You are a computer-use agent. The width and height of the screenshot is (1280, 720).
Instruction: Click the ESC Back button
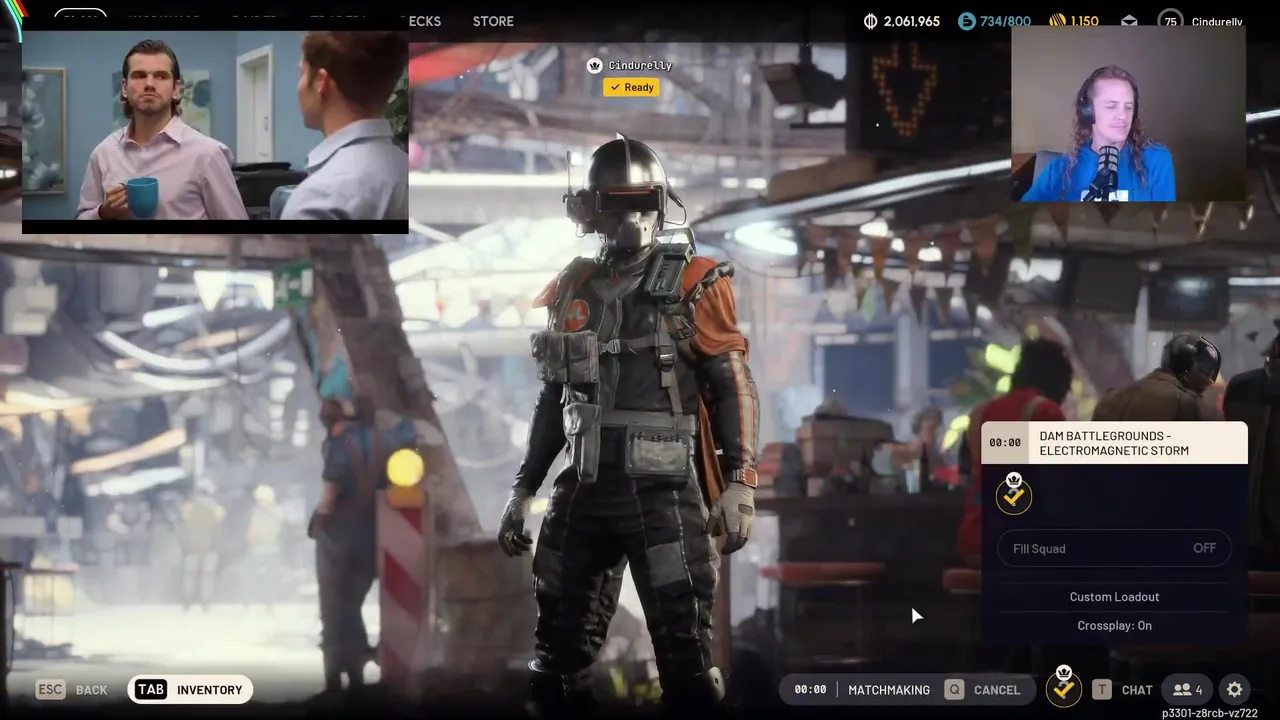(72, 690)
